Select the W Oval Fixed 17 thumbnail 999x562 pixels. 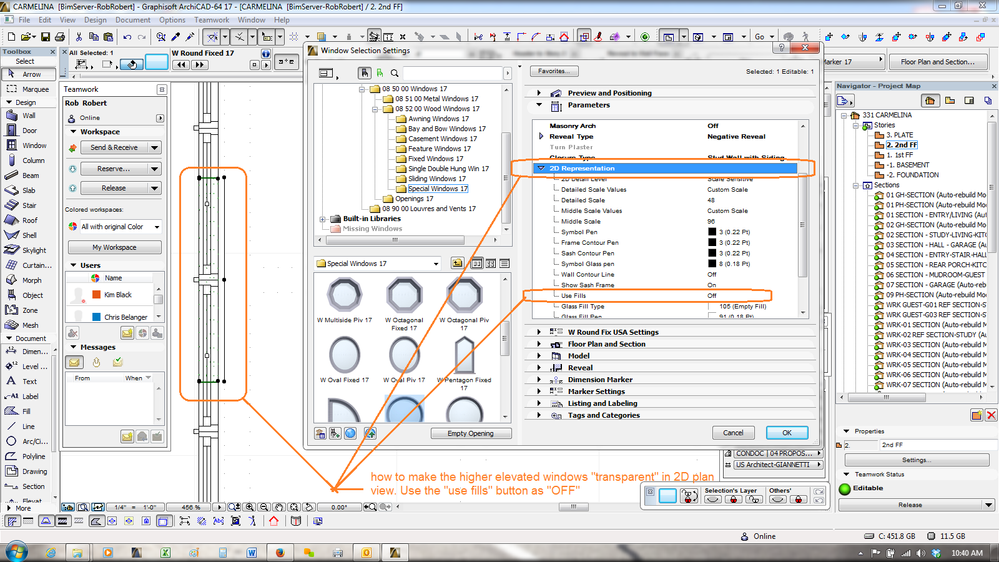[344, 355]
